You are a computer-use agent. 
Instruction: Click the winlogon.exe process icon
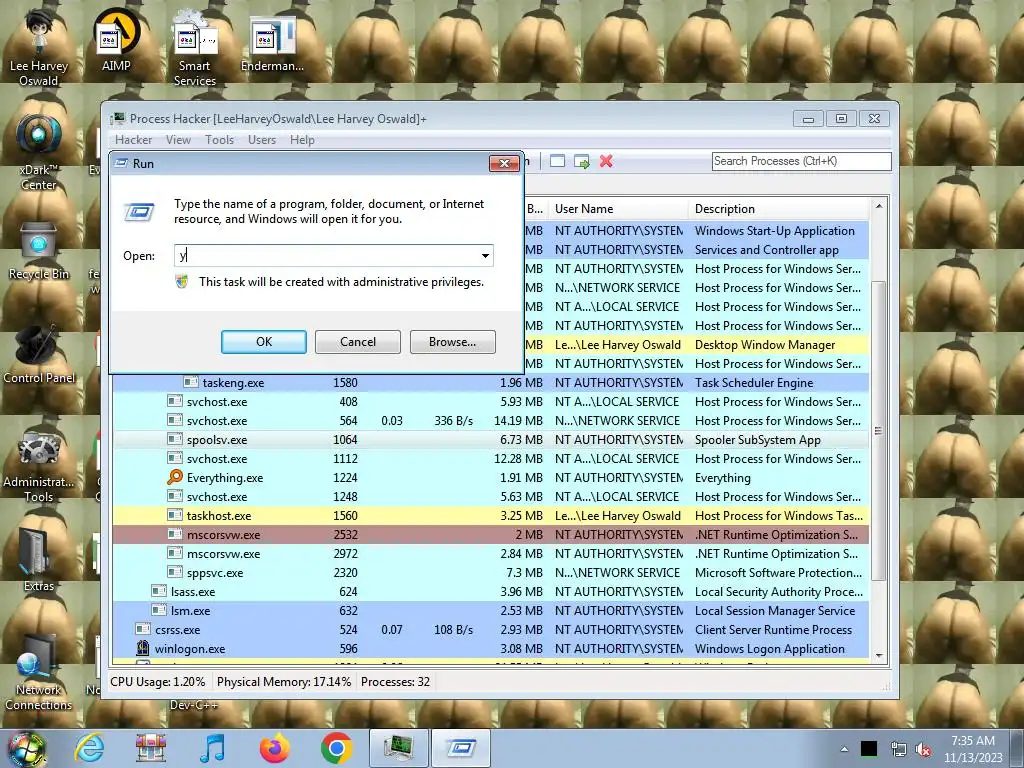pos(142,648)
